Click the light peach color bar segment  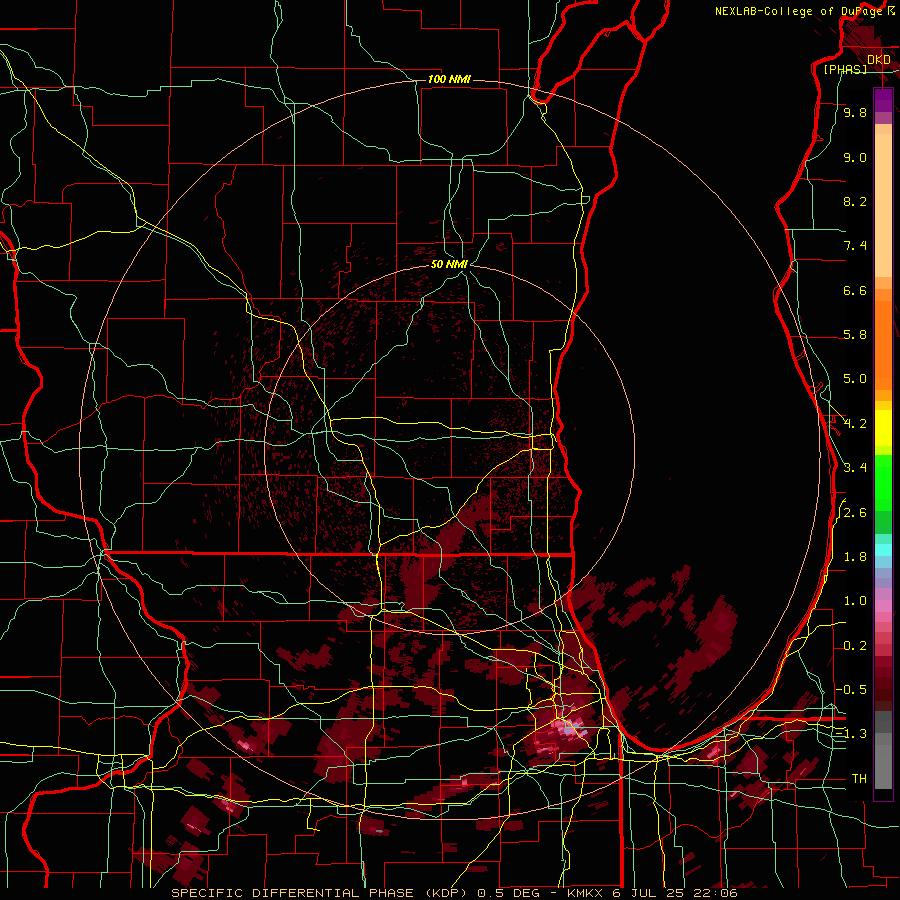[883, 205]
